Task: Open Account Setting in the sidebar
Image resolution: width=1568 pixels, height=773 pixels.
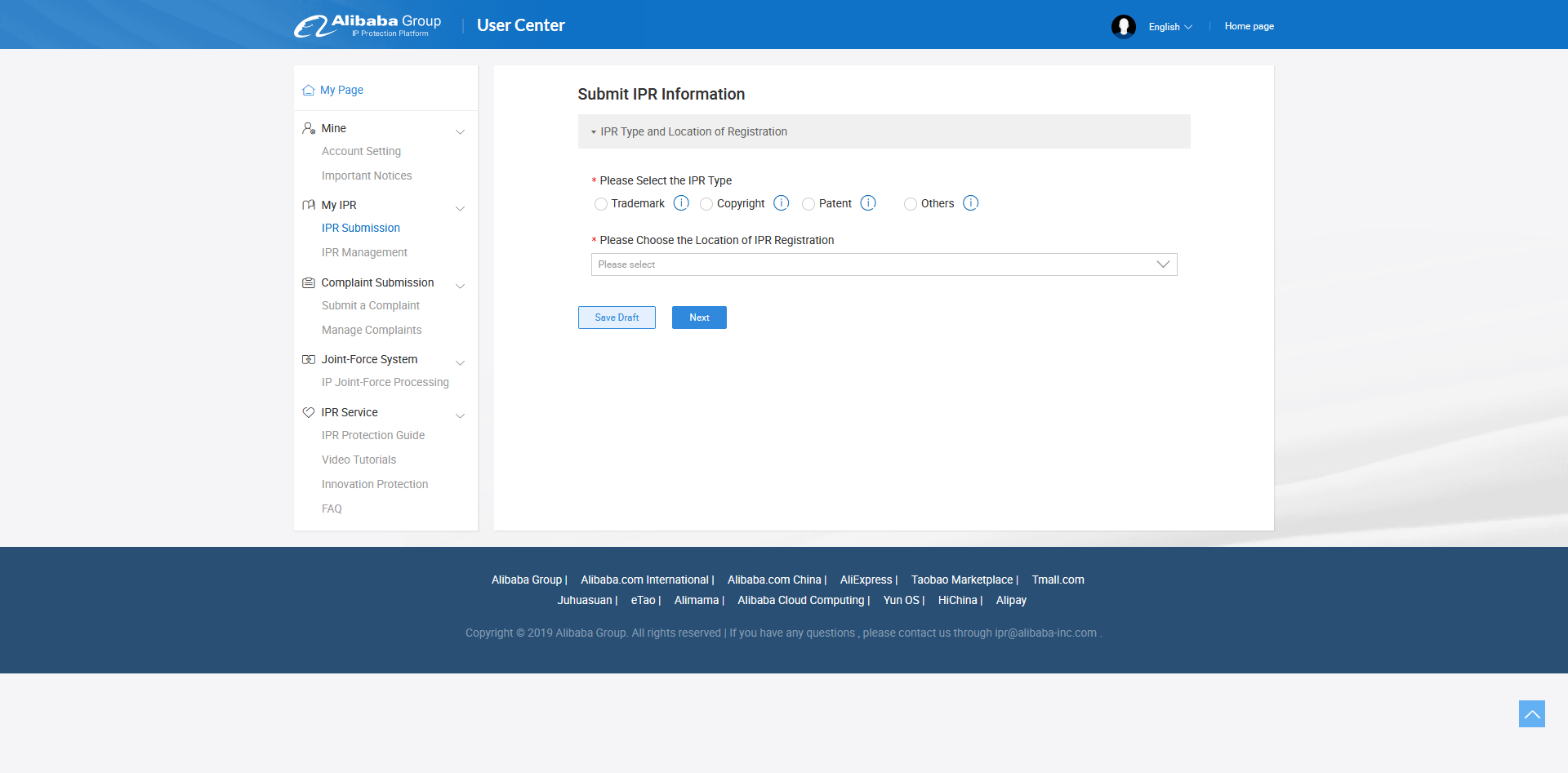Action: [361, 151]
